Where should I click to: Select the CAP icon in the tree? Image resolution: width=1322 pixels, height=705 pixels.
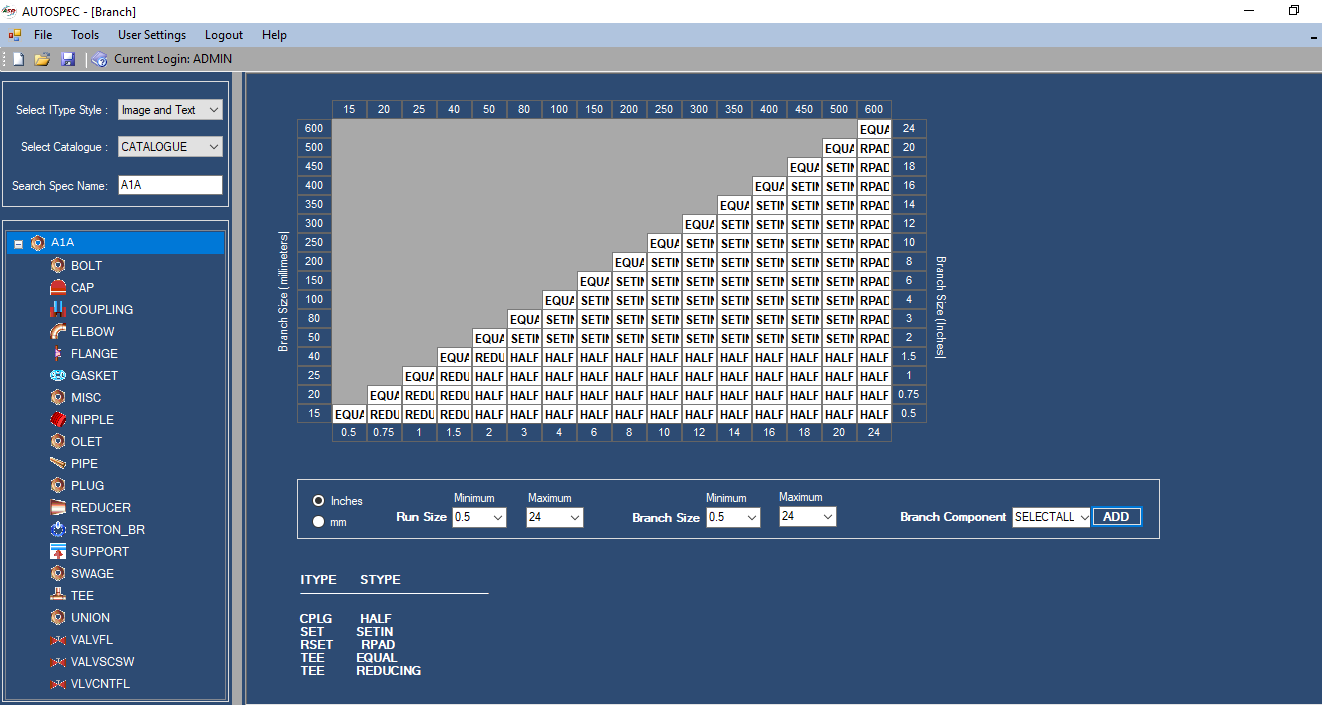point(58,288)
